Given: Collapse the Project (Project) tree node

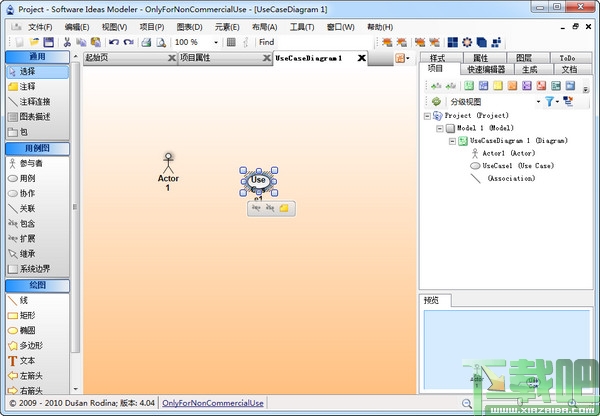Looking at the screenshot, I should click(427, 116).
